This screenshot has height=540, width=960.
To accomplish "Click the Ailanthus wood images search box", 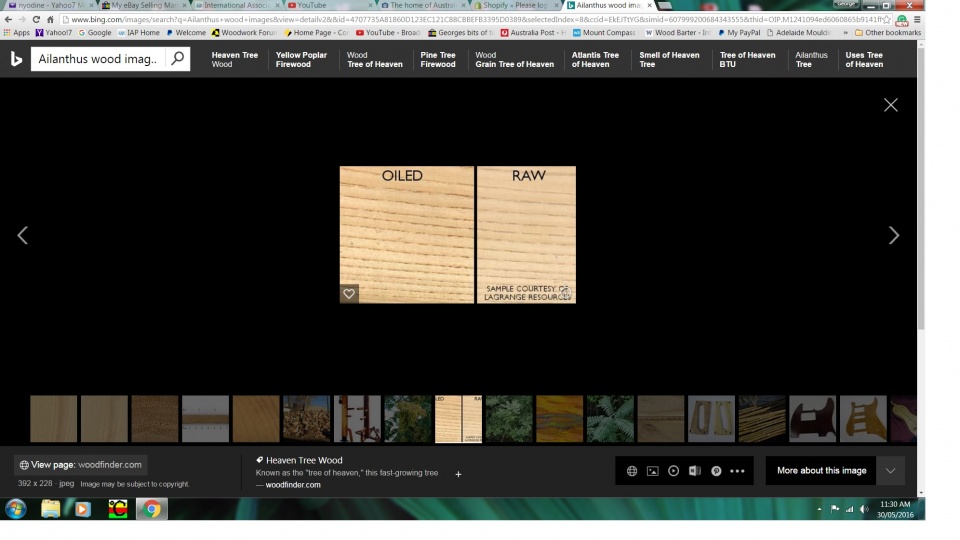I will click(97, 59).
